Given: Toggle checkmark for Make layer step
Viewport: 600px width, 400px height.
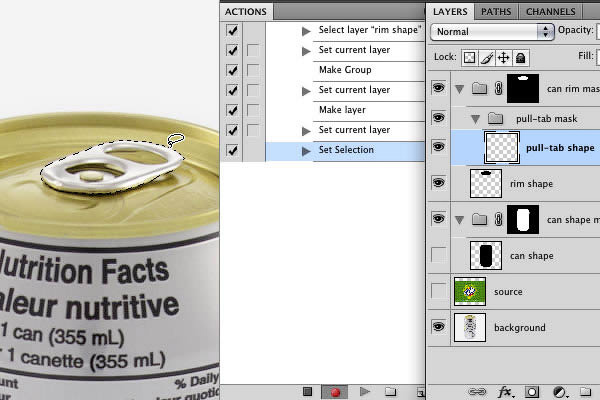Looking at the screenshot, I should point(232,111).
